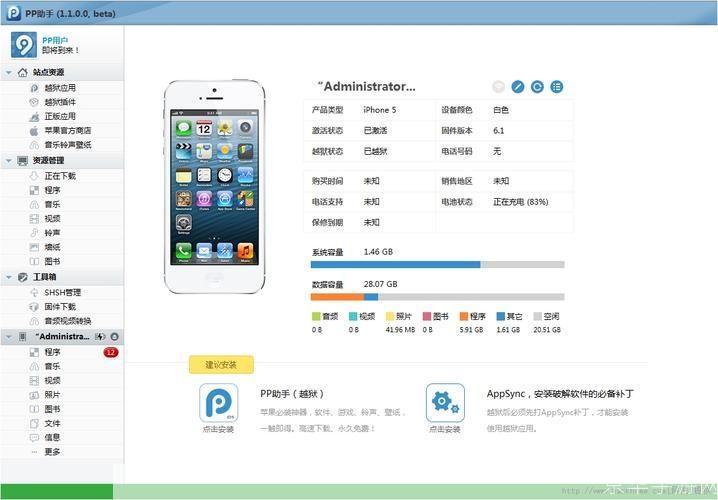Click the iPhone 5 product type value
This screenshot has height=500, width=718.
(x=380, y=110)
